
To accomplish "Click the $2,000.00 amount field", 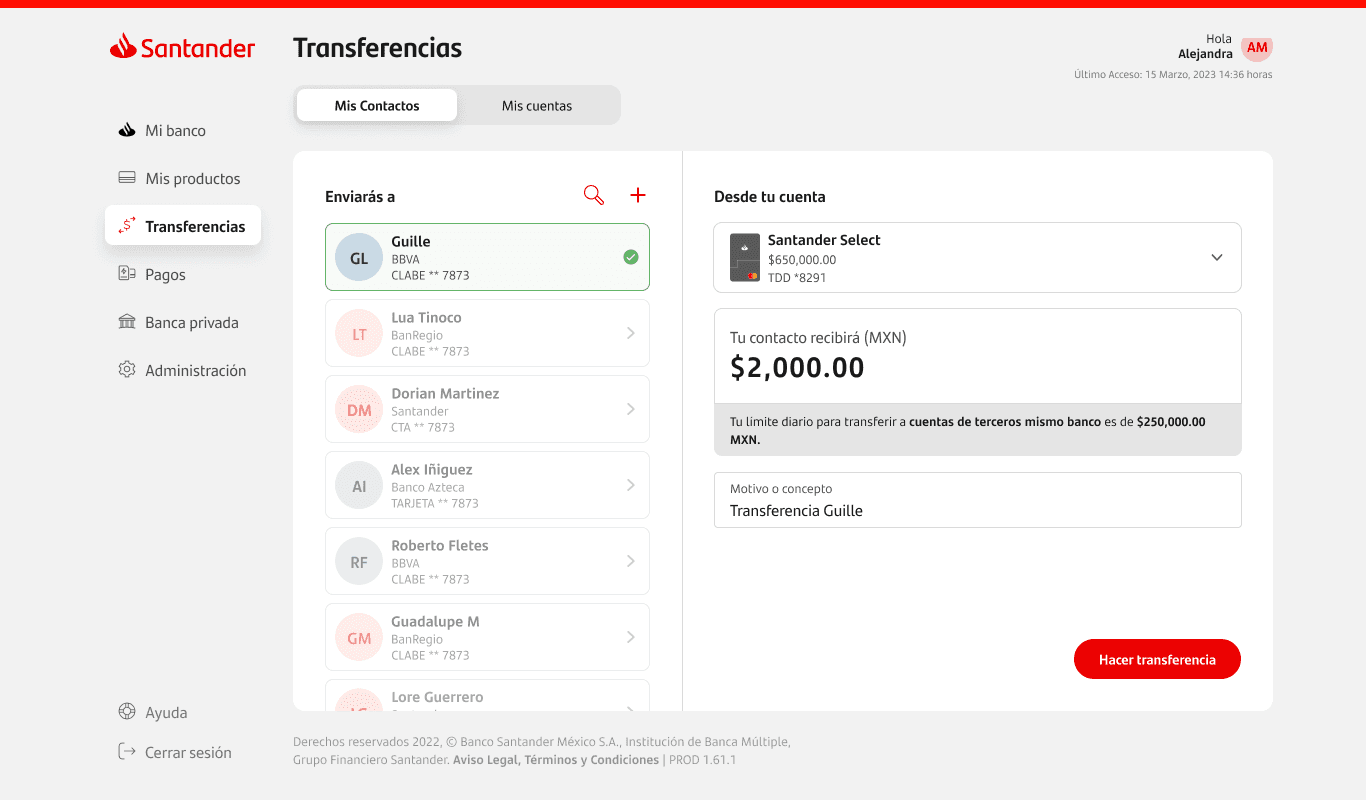I will pos(977,356).
